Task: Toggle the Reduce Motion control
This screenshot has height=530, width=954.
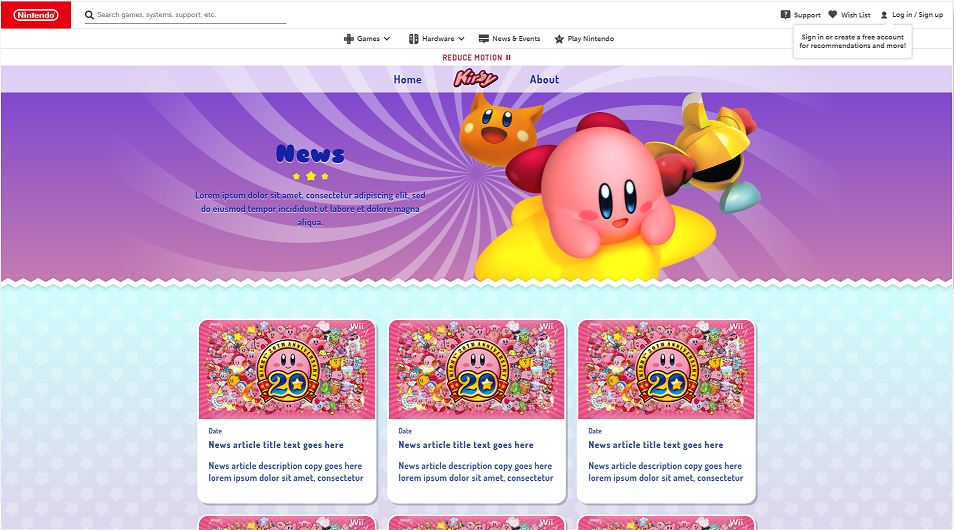Action: click(x=476, y=57)
